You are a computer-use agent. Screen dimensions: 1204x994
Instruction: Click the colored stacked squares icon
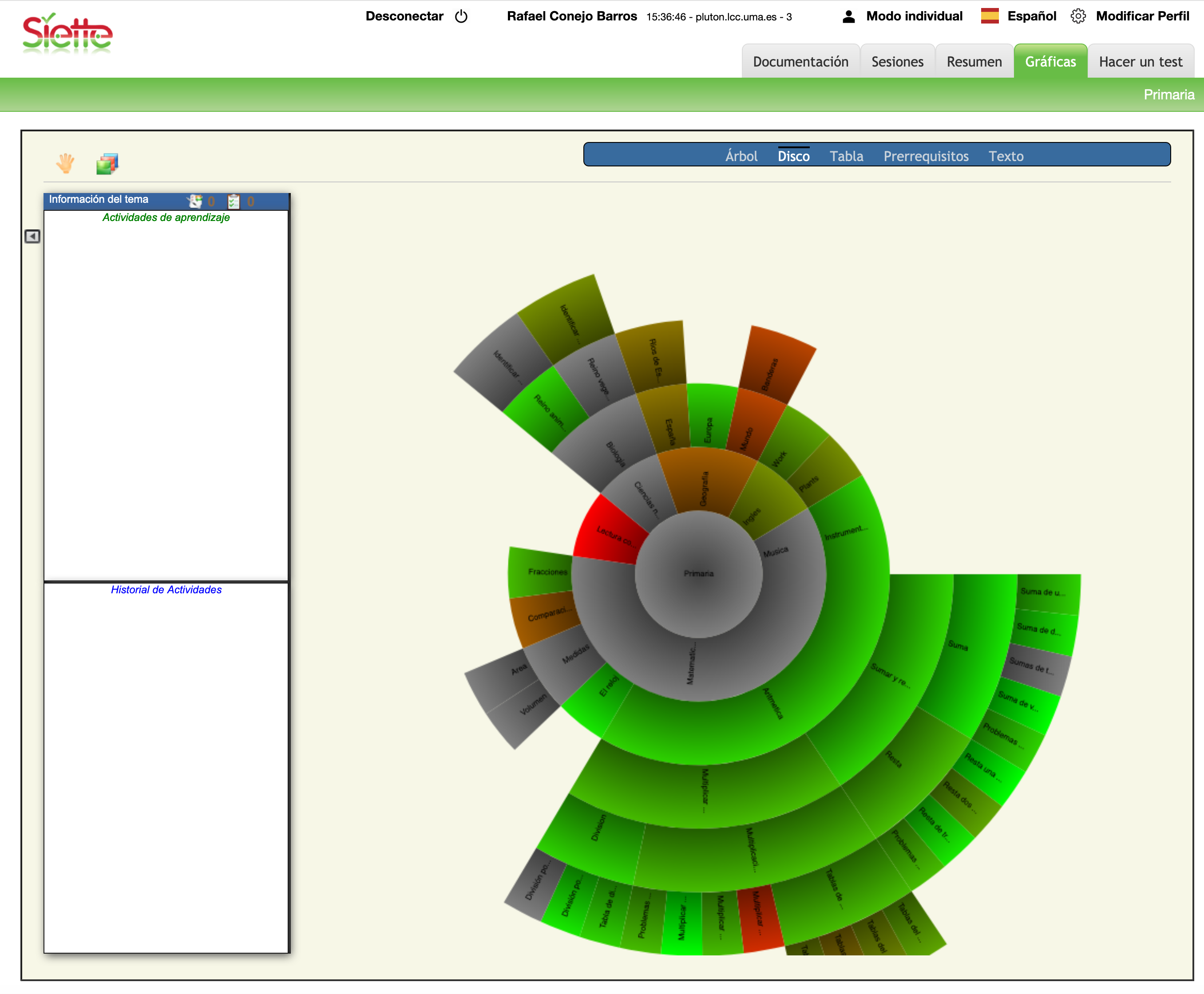[107, 164]
